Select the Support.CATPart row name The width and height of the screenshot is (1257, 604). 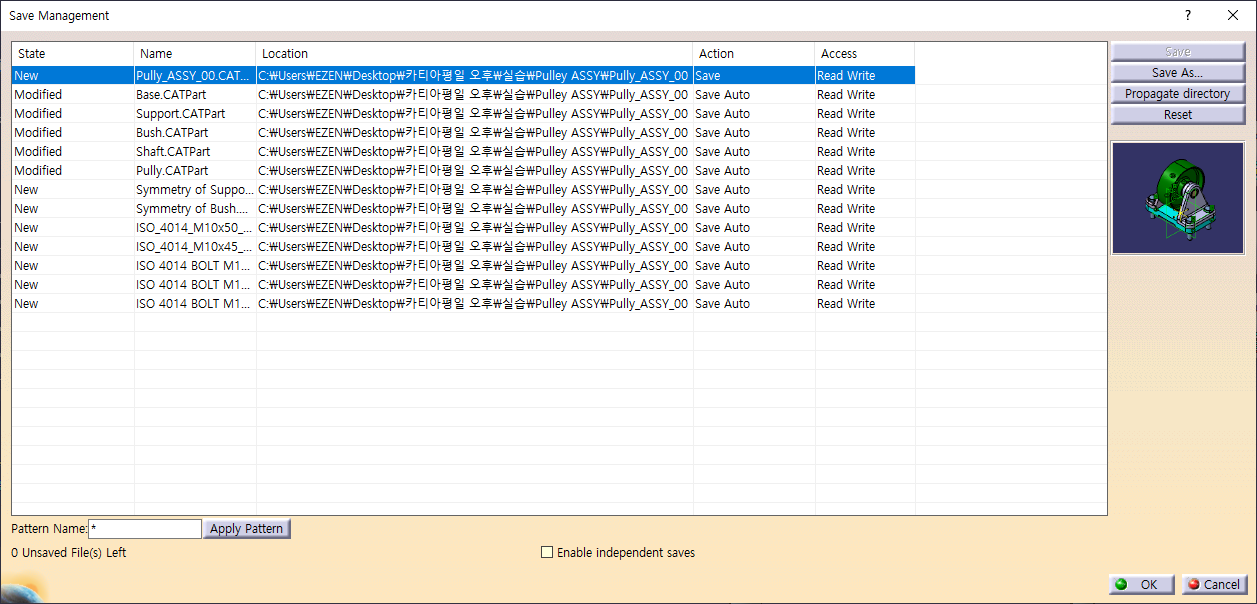tap(181, 113)
